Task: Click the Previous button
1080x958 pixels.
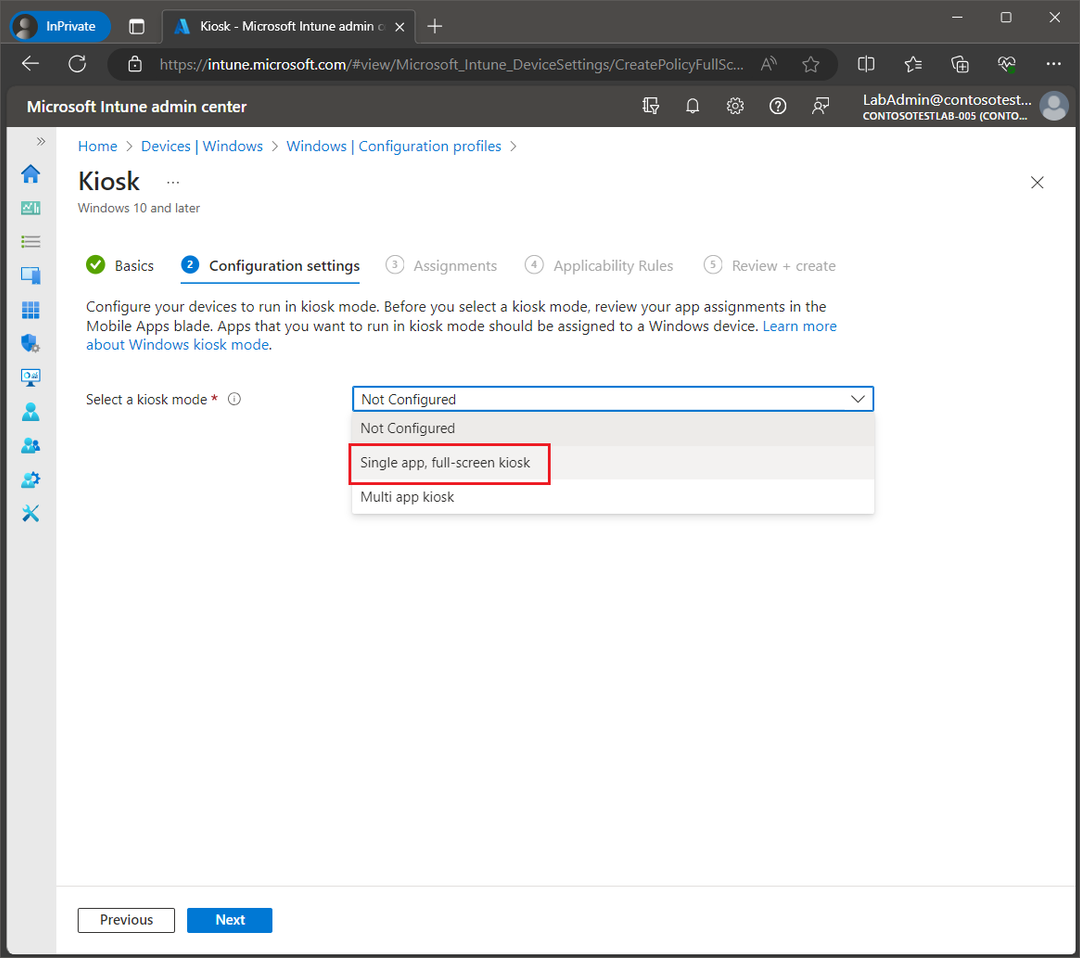Action: [x=126, y=920]
